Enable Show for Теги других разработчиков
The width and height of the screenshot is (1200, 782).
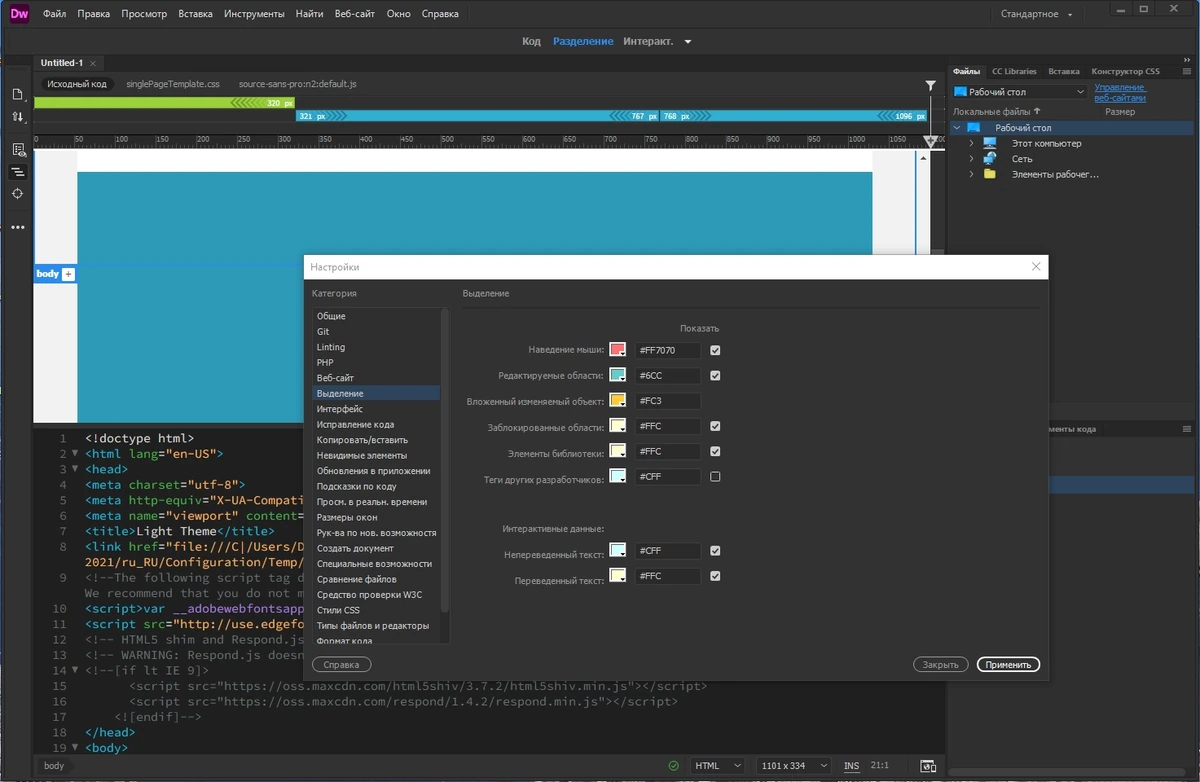715,477
